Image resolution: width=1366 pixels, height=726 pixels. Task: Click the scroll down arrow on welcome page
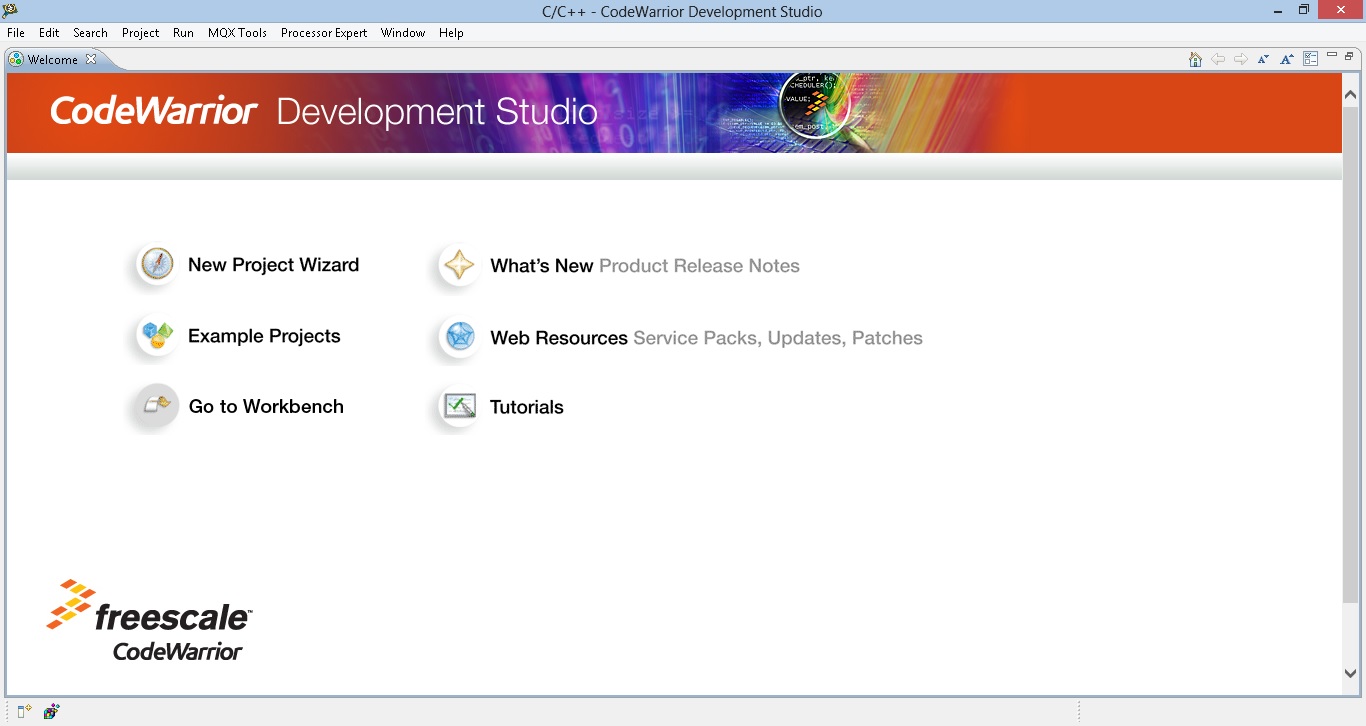[1350, 674]
